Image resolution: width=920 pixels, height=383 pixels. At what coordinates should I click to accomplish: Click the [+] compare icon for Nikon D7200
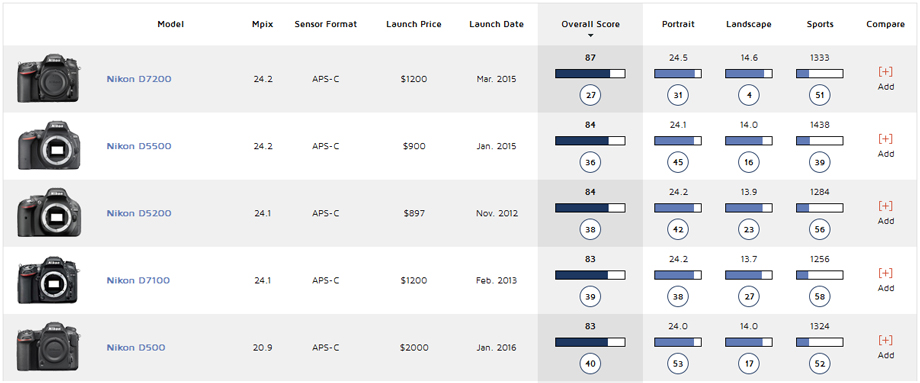click(885, 72)
